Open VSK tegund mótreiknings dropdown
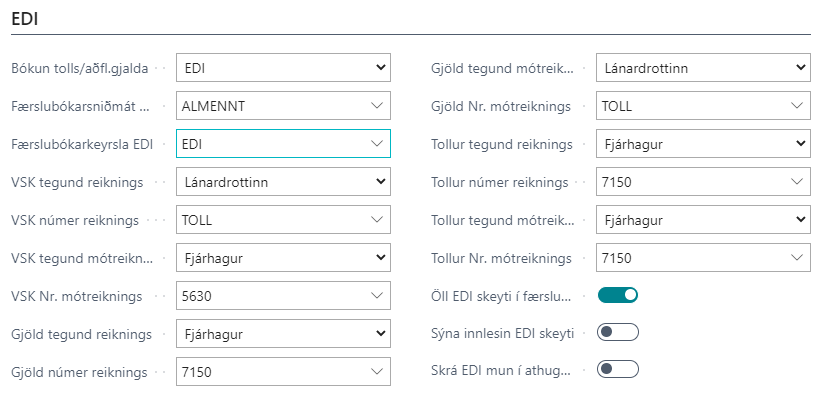This screenshot has height=406, width=822. [283, 258]
